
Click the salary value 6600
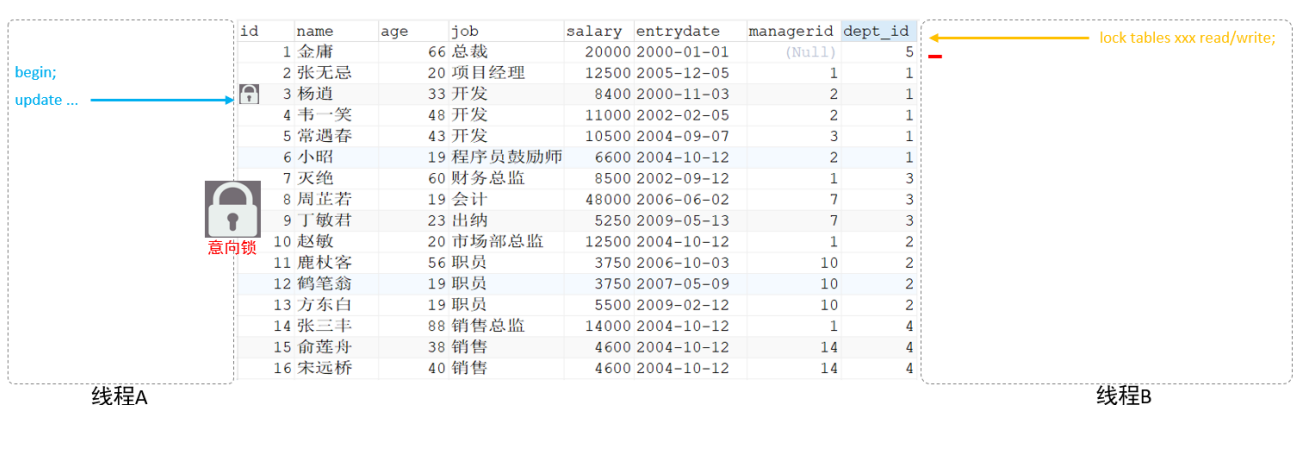pos(613,157)
